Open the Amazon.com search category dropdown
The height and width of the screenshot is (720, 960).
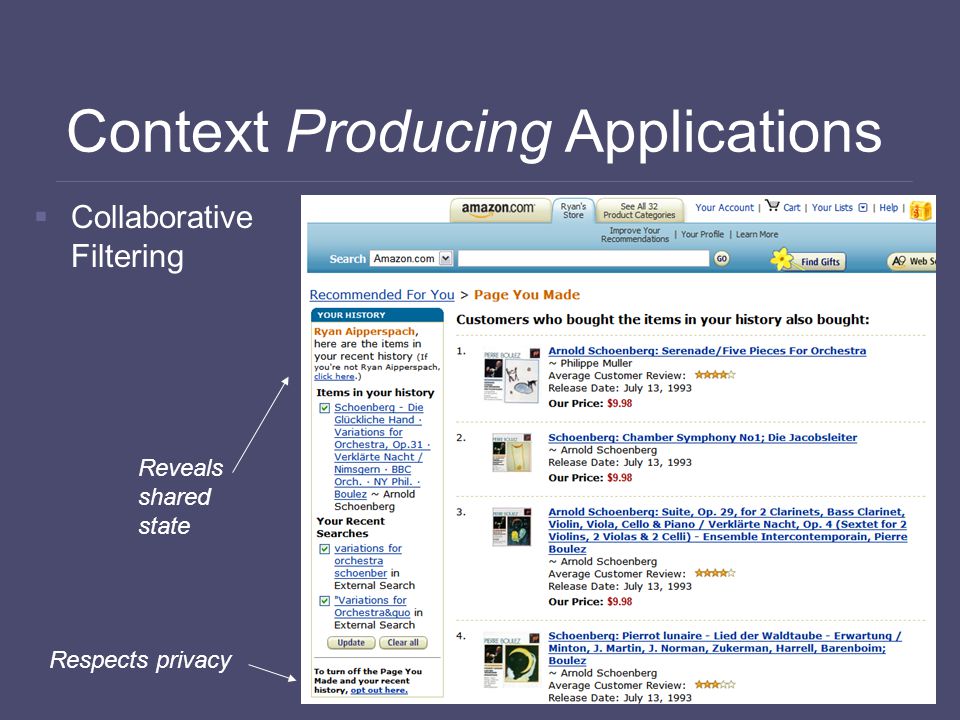411,258
